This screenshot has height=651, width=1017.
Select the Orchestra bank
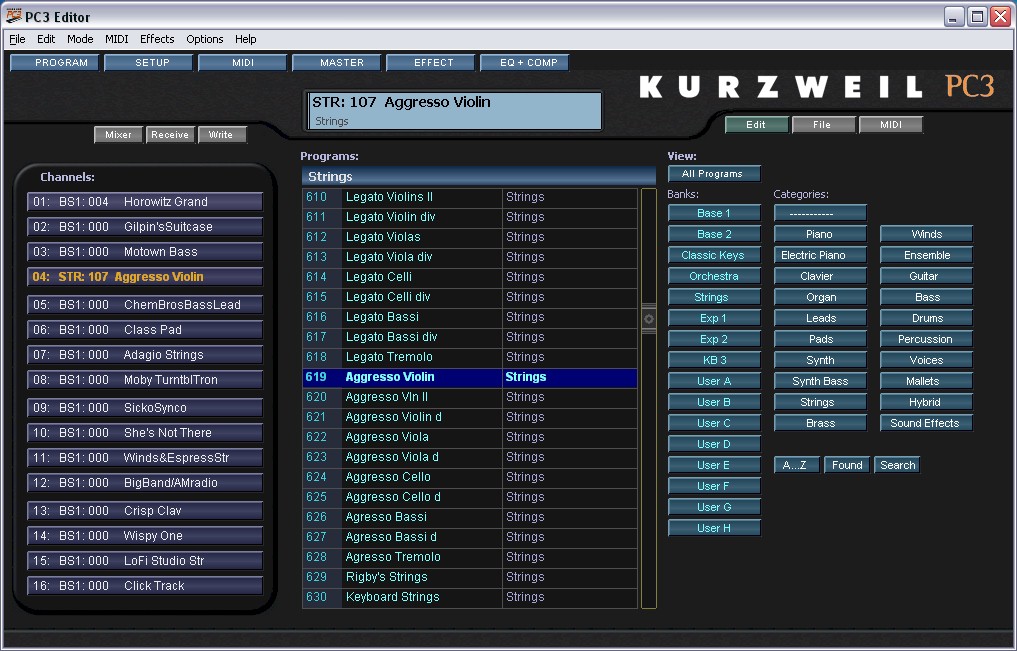(714, 276)
